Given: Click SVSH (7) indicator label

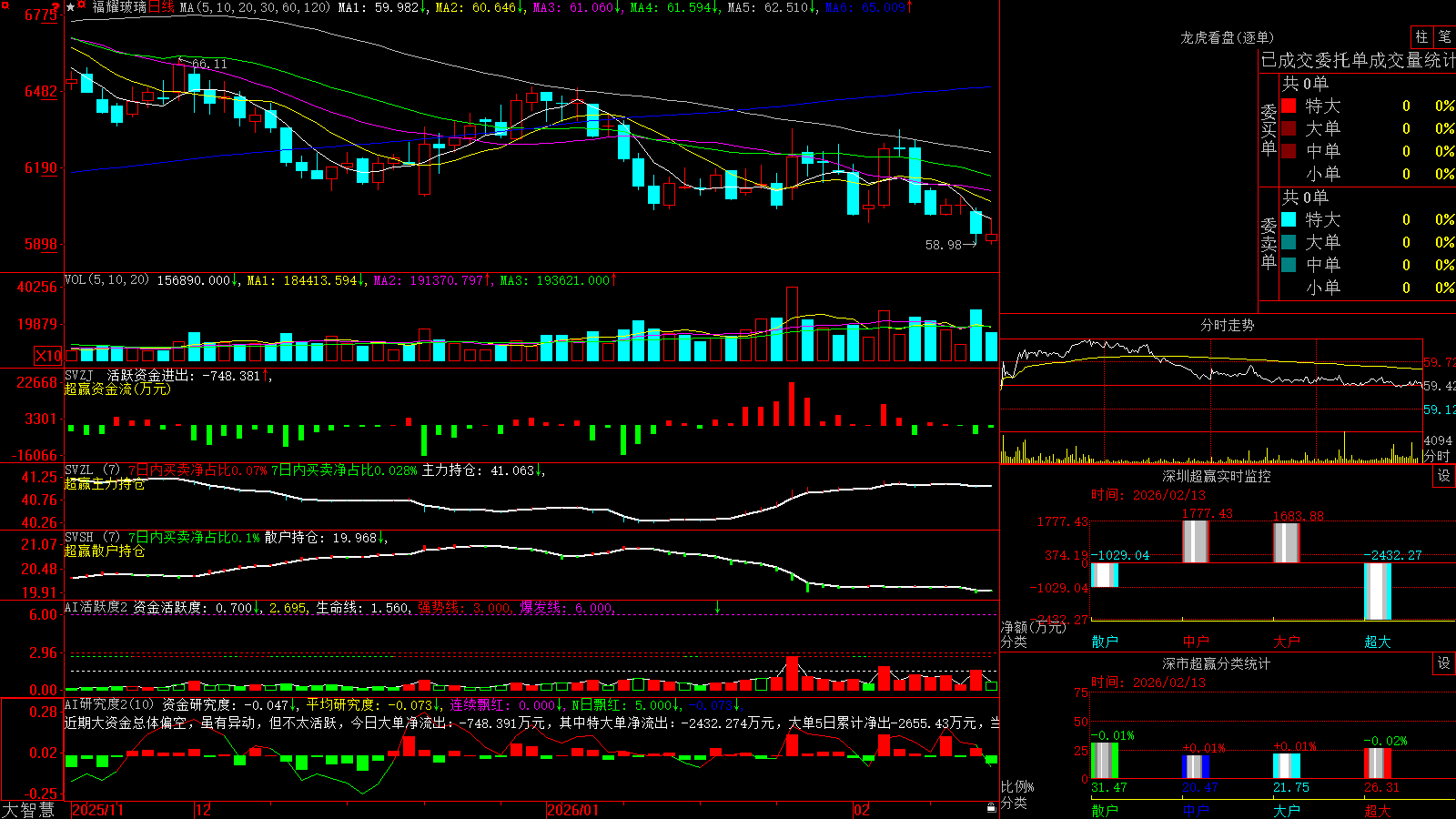Looking at the screenshot, I should (x=92, y=538).
